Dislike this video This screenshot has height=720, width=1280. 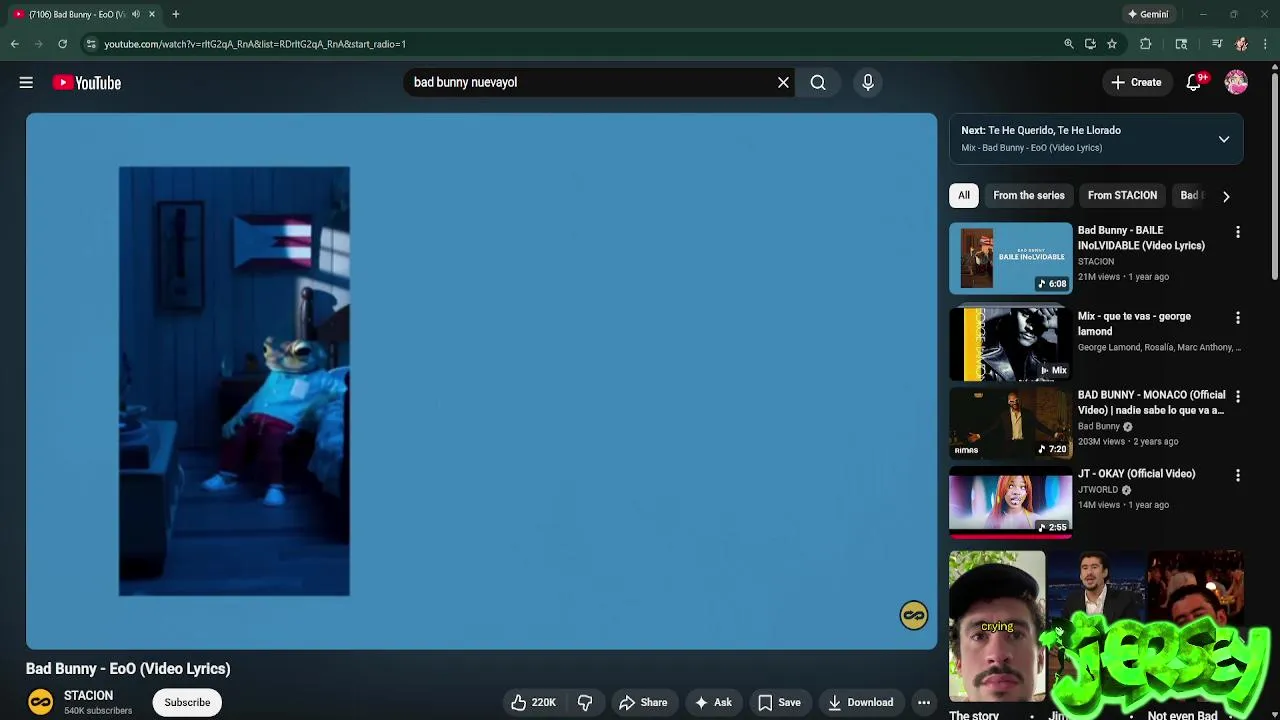pos(585,702)
